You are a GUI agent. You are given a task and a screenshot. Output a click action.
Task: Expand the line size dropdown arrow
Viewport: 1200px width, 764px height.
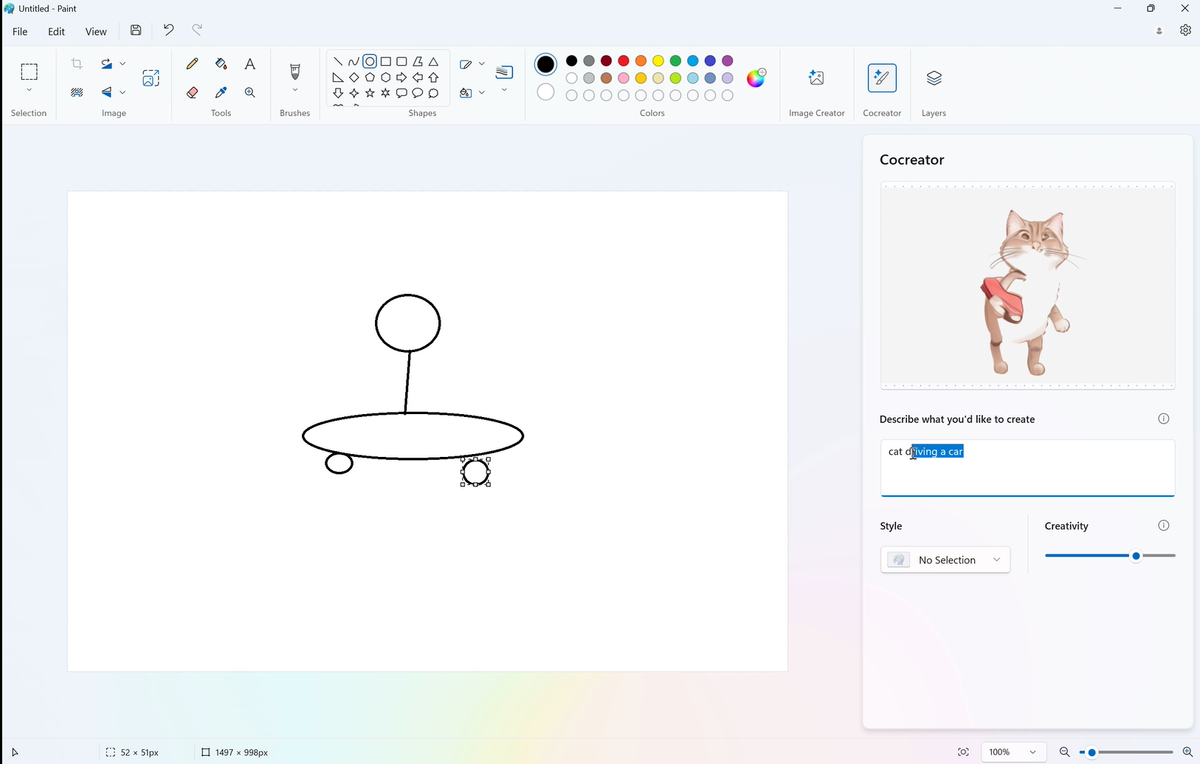click(504, 91)
